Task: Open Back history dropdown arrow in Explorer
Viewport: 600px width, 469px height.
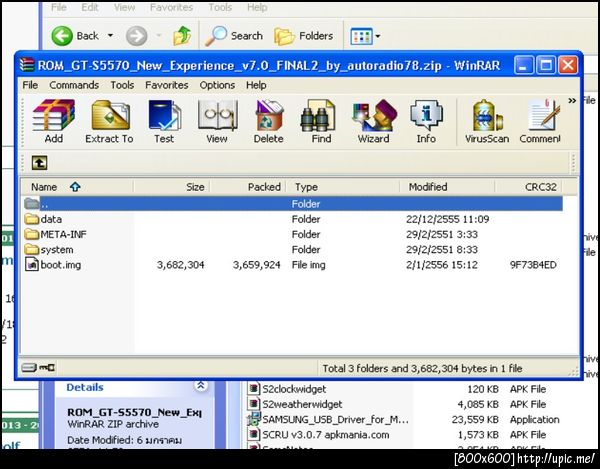Action: click(110, 36)
